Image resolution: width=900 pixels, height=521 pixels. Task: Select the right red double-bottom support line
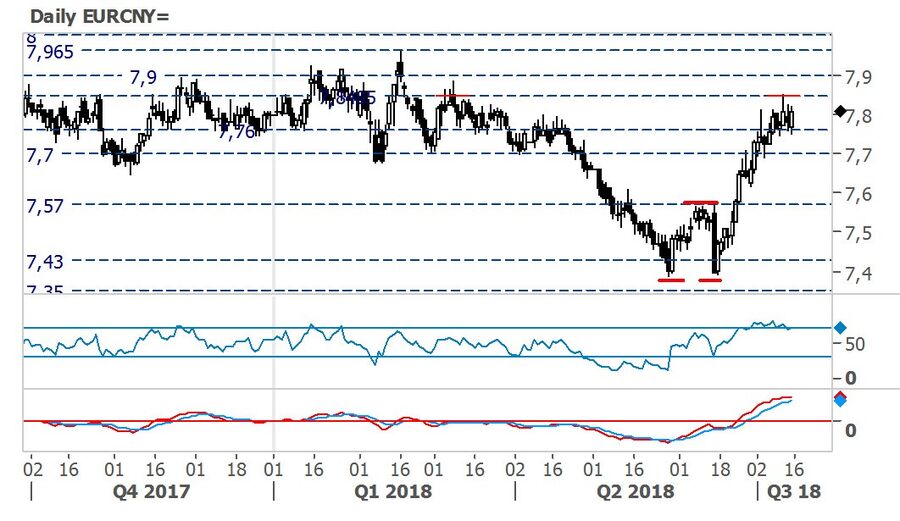tap(710, 280)
